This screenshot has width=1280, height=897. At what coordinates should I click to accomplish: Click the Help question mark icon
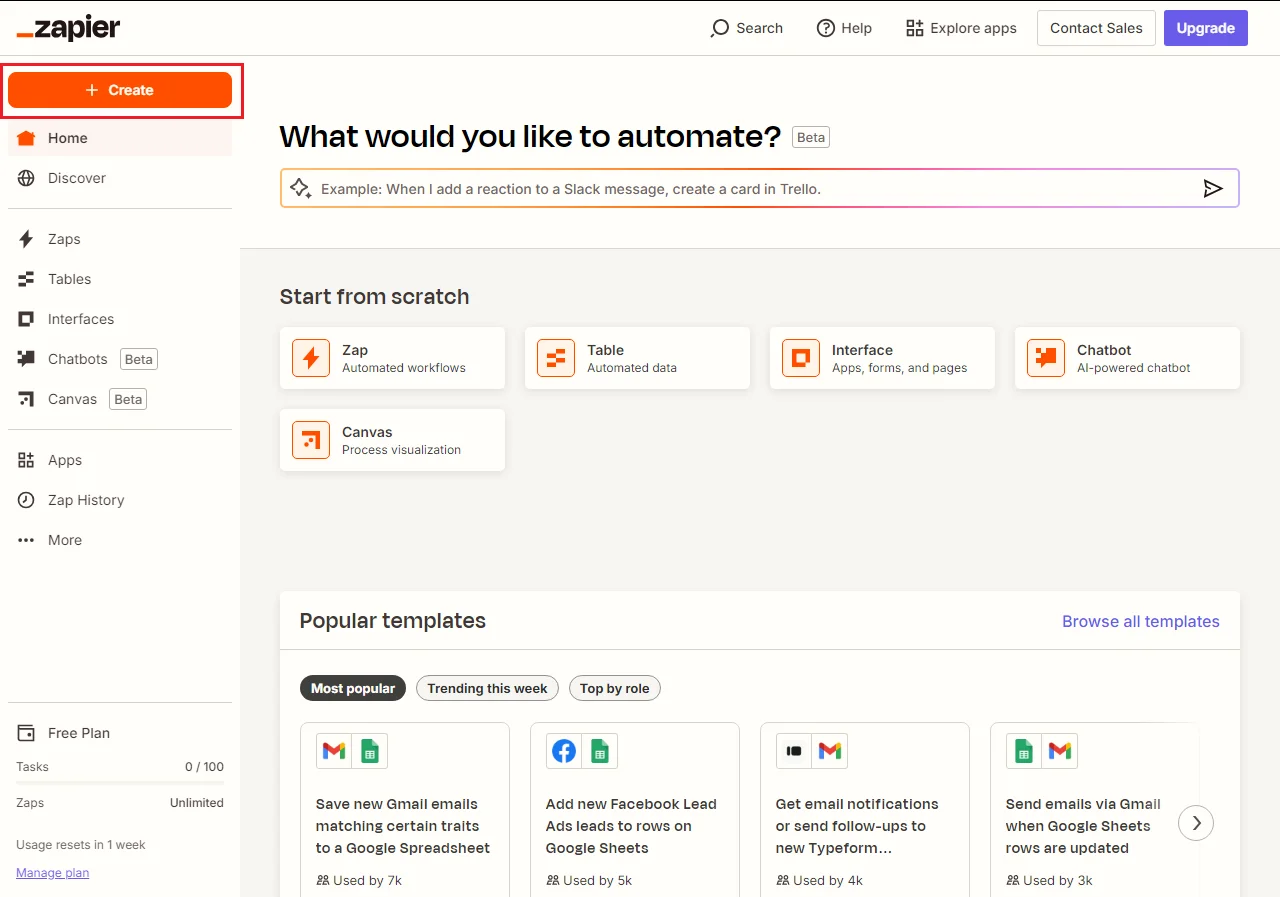pyautogui.click(x=826, y=28)
